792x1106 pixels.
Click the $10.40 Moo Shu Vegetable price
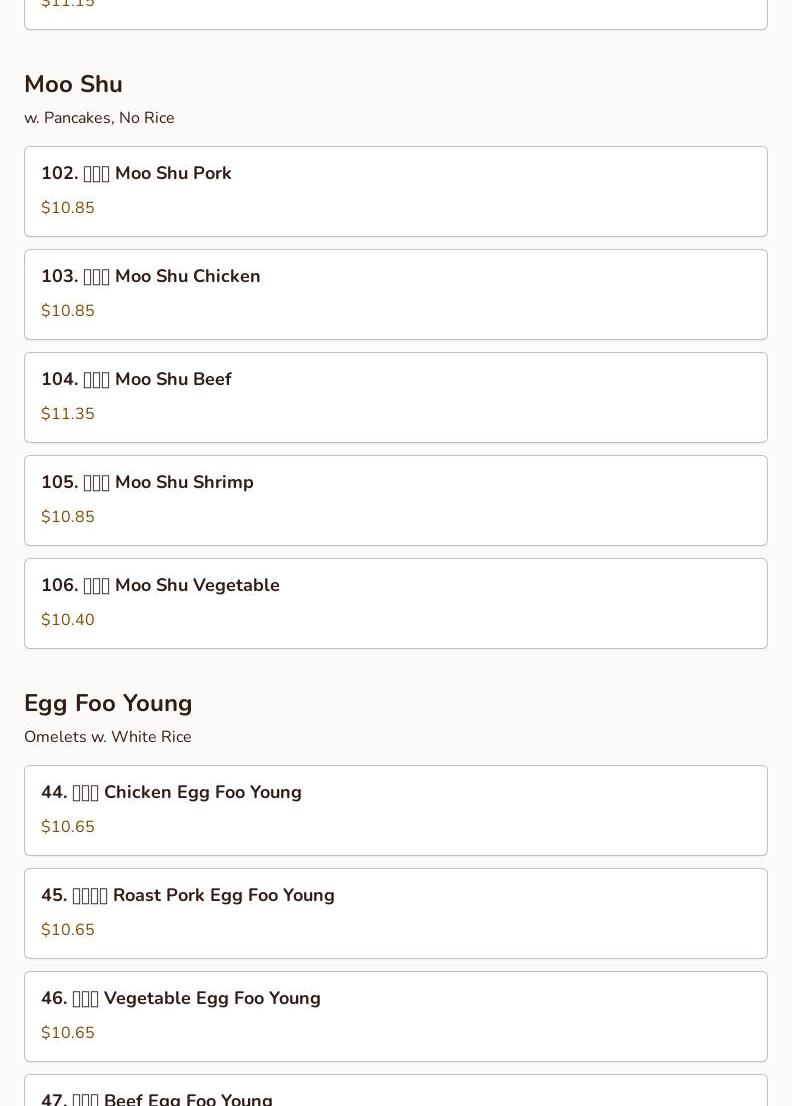(x=68, y=619)
